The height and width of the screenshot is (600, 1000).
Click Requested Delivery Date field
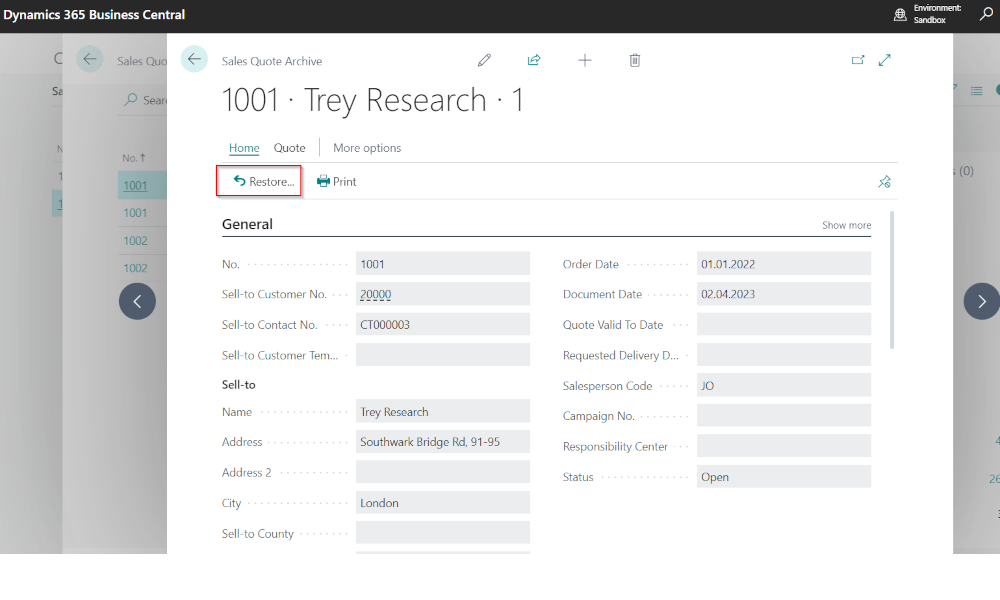pos(784,355)
